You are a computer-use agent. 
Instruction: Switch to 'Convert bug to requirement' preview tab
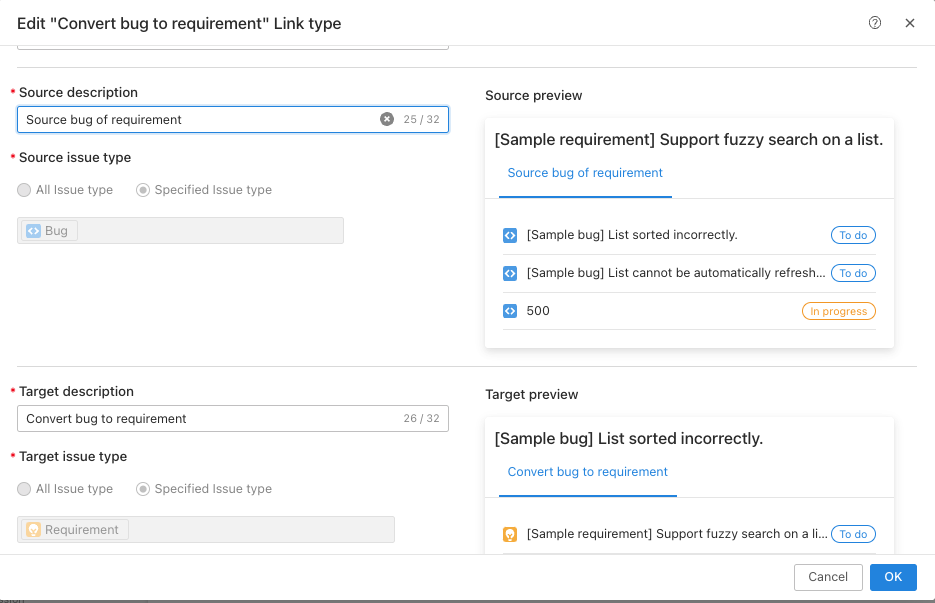pyautogui.click(x=587, y=472)
